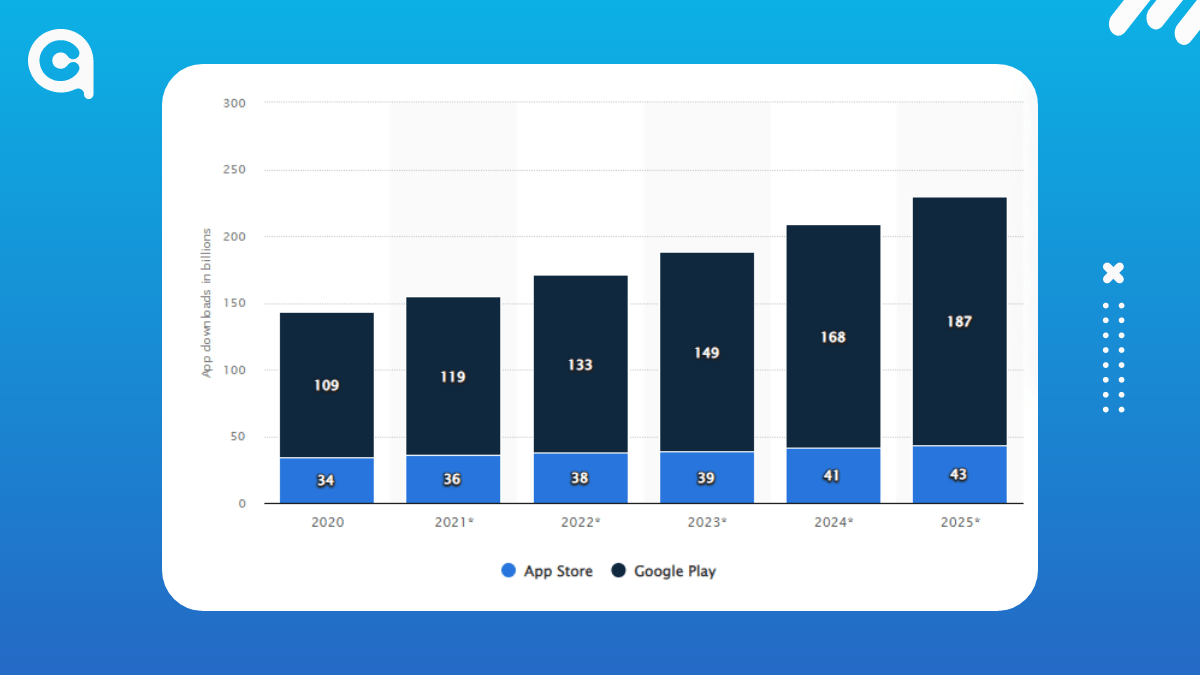
Task: Click the App downloads in billions axis title
Action: pyautogui.click(x=208, y=303)
